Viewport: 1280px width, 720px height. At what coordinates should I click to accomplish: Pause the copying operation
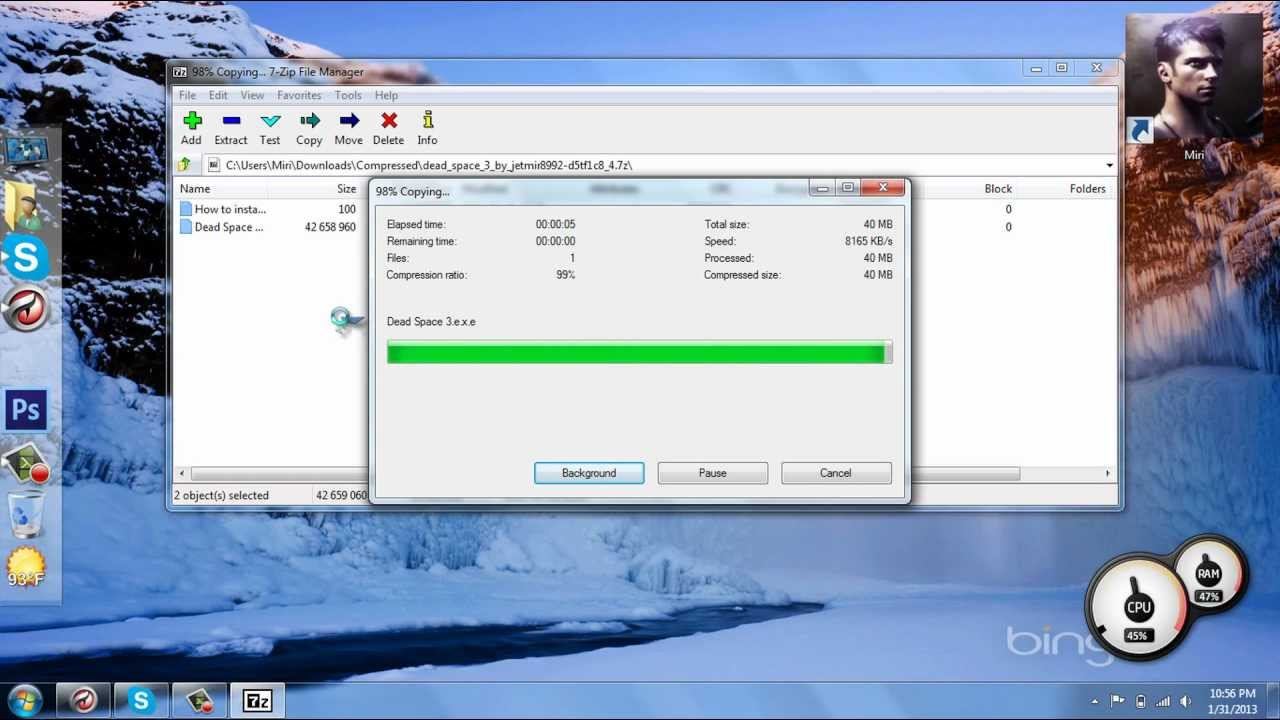pos(712,473)
